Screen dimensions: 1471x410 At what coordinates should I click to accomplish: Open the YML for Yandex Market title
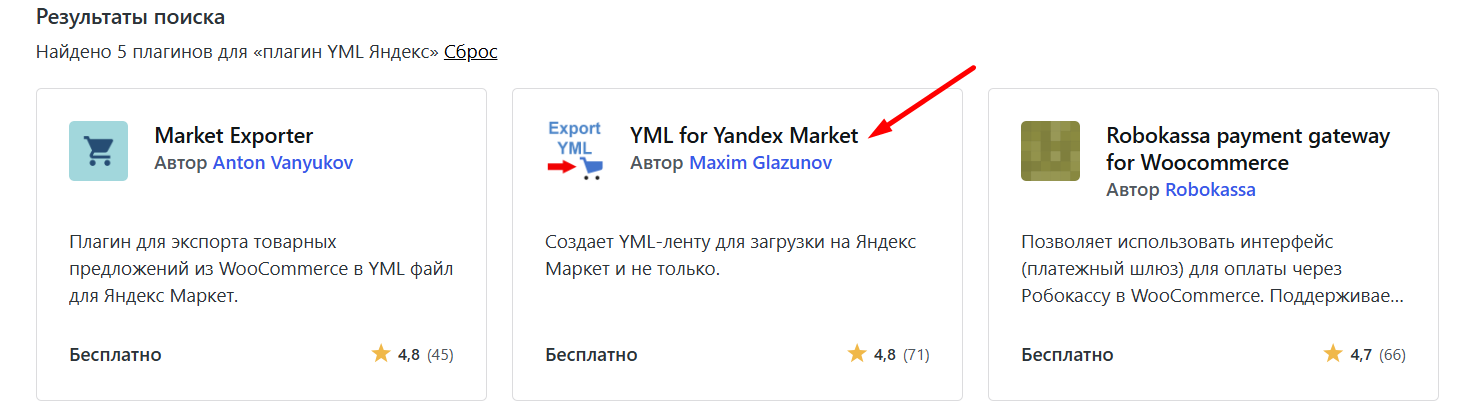(x=744, y=135)
